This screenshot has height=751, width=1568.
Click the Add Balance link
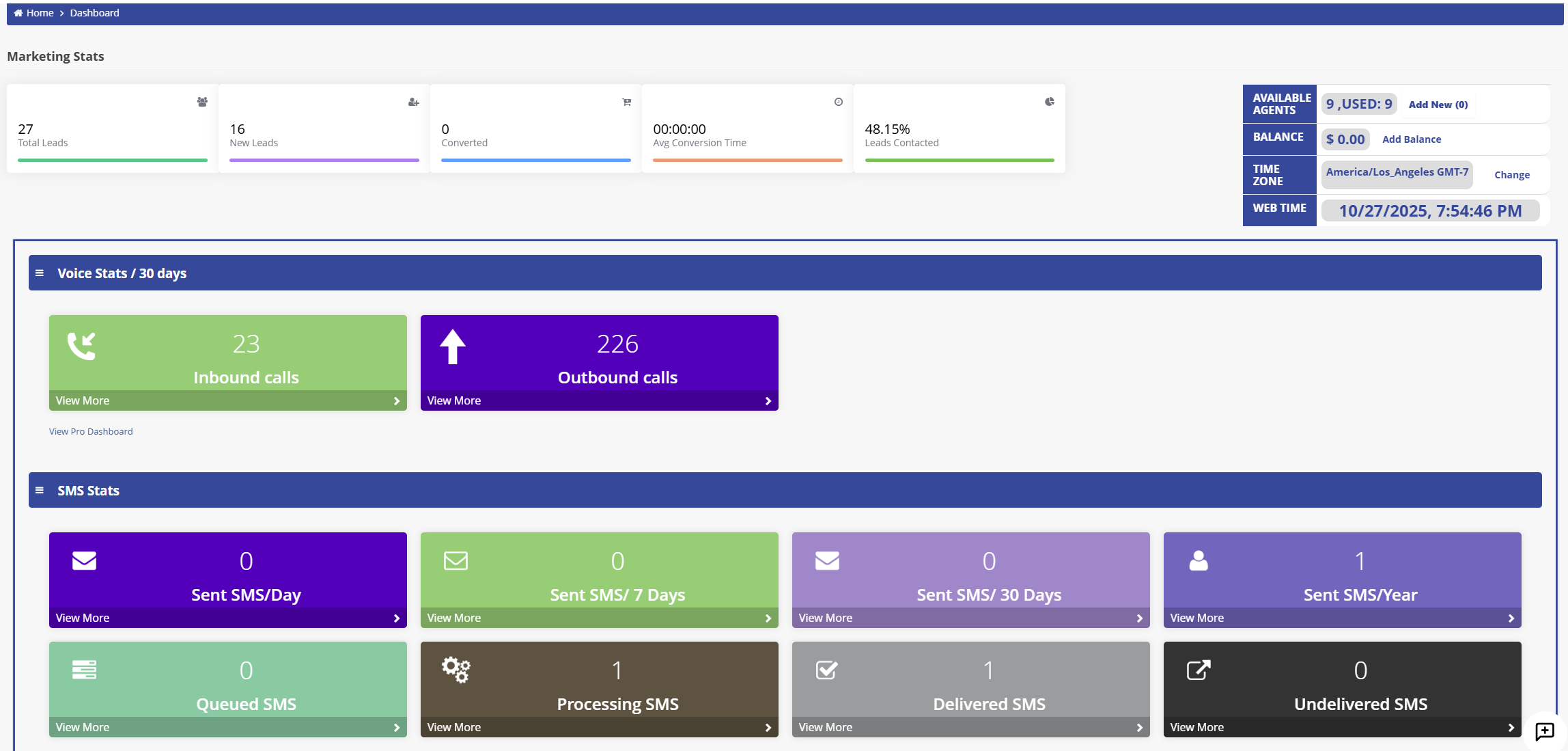point(1411,139)
